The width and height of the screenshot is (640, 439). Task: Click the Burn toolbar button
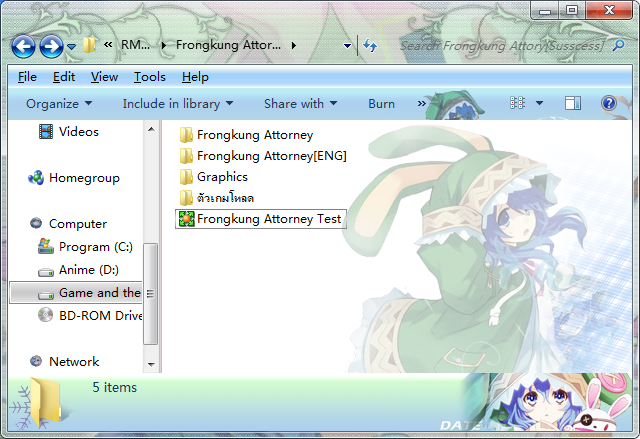point(381,104)
